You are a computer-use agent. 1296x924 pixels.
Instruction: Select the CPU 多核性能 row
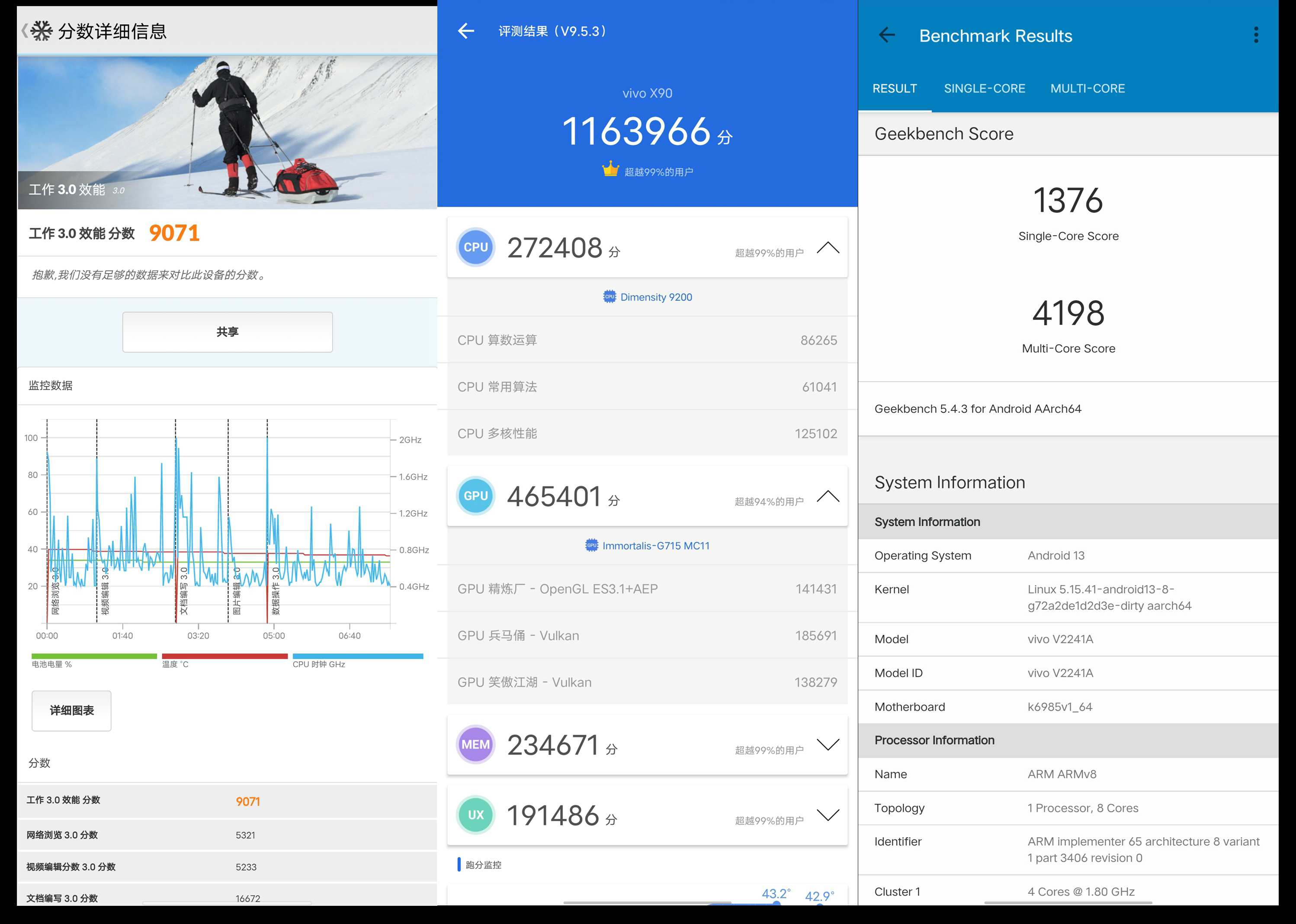647,433
